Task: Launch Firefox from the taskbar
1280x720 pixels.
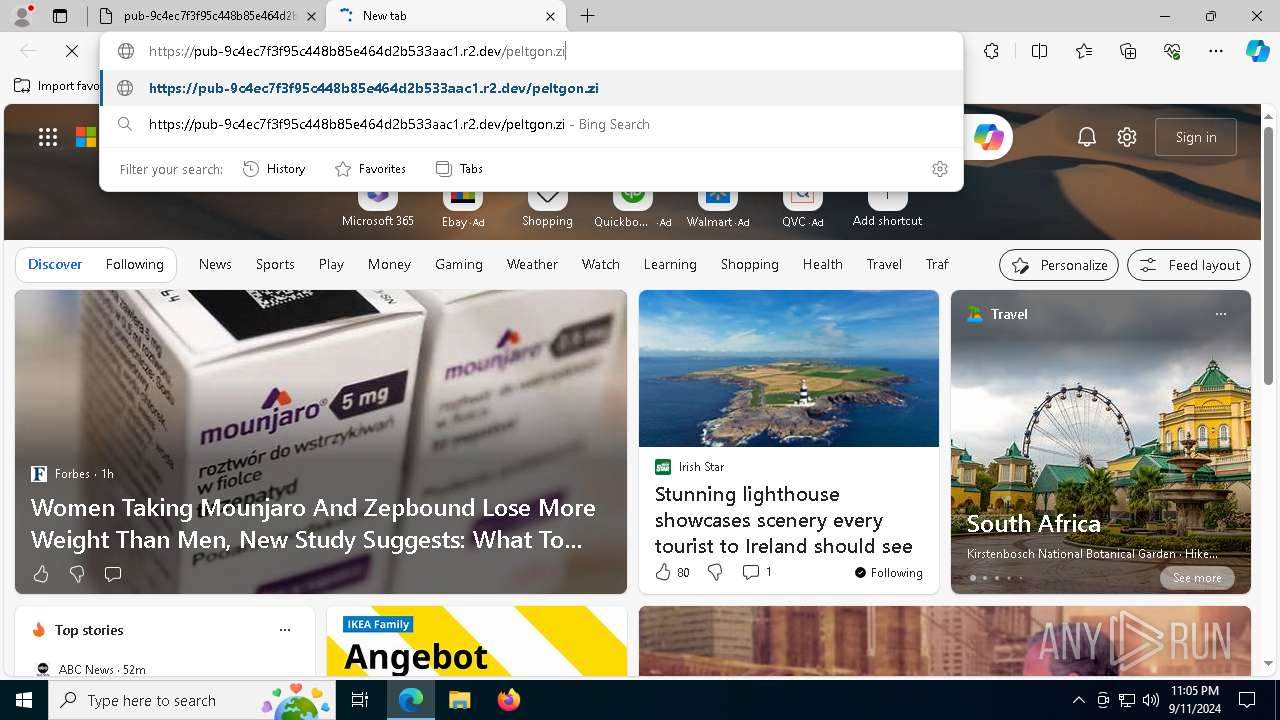Action: pyautogui.click(x=508, y=700)
